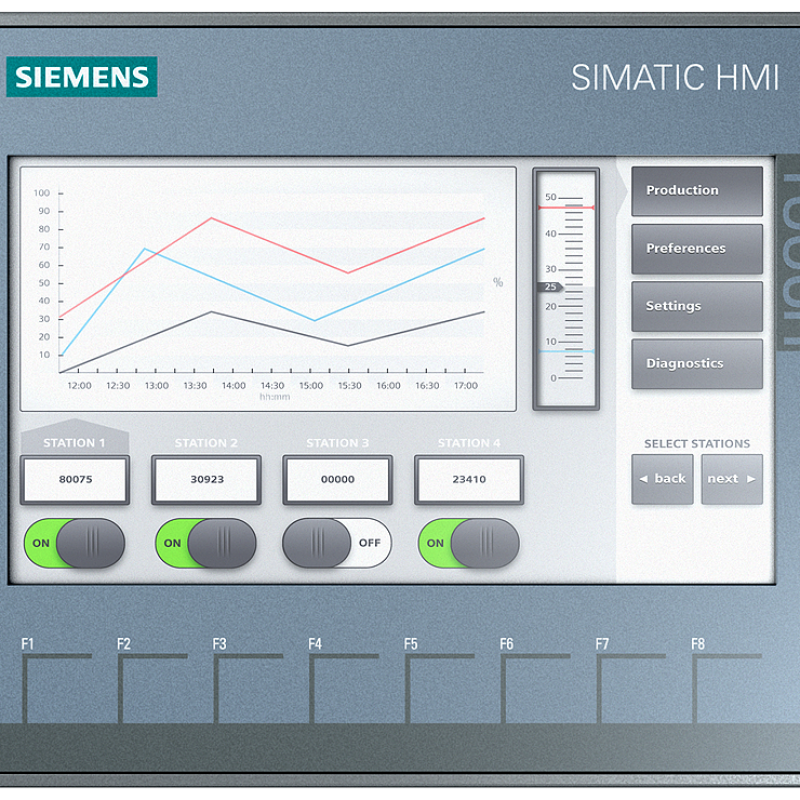
Task: Disable the Station 4 toggle switch
Action: click(469, 543)
